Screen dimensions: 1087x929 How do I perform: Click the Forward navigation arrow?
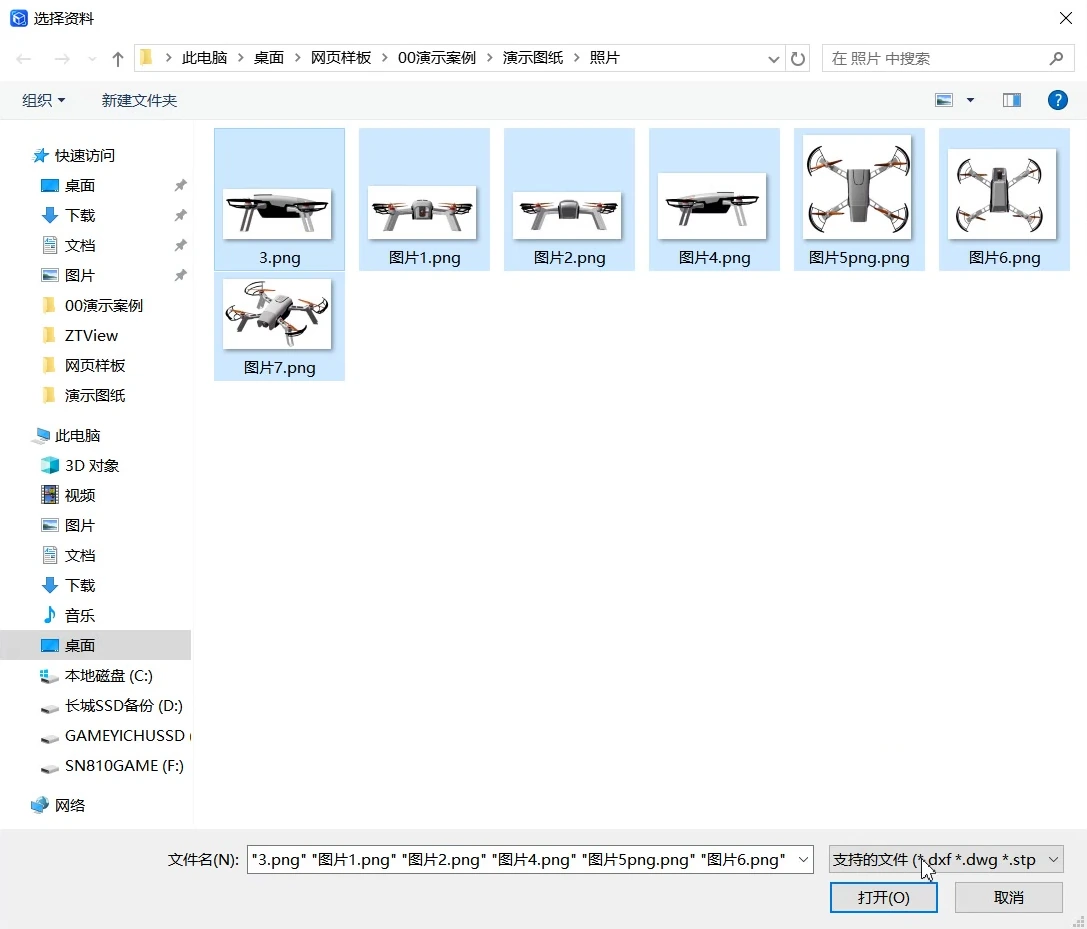(62, 59)
